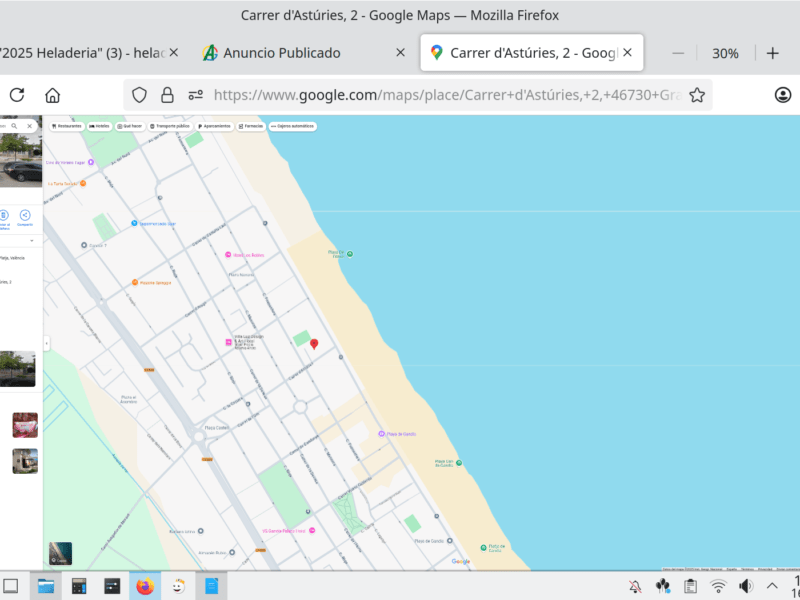Reload the Google Maps page

(17, 95)
